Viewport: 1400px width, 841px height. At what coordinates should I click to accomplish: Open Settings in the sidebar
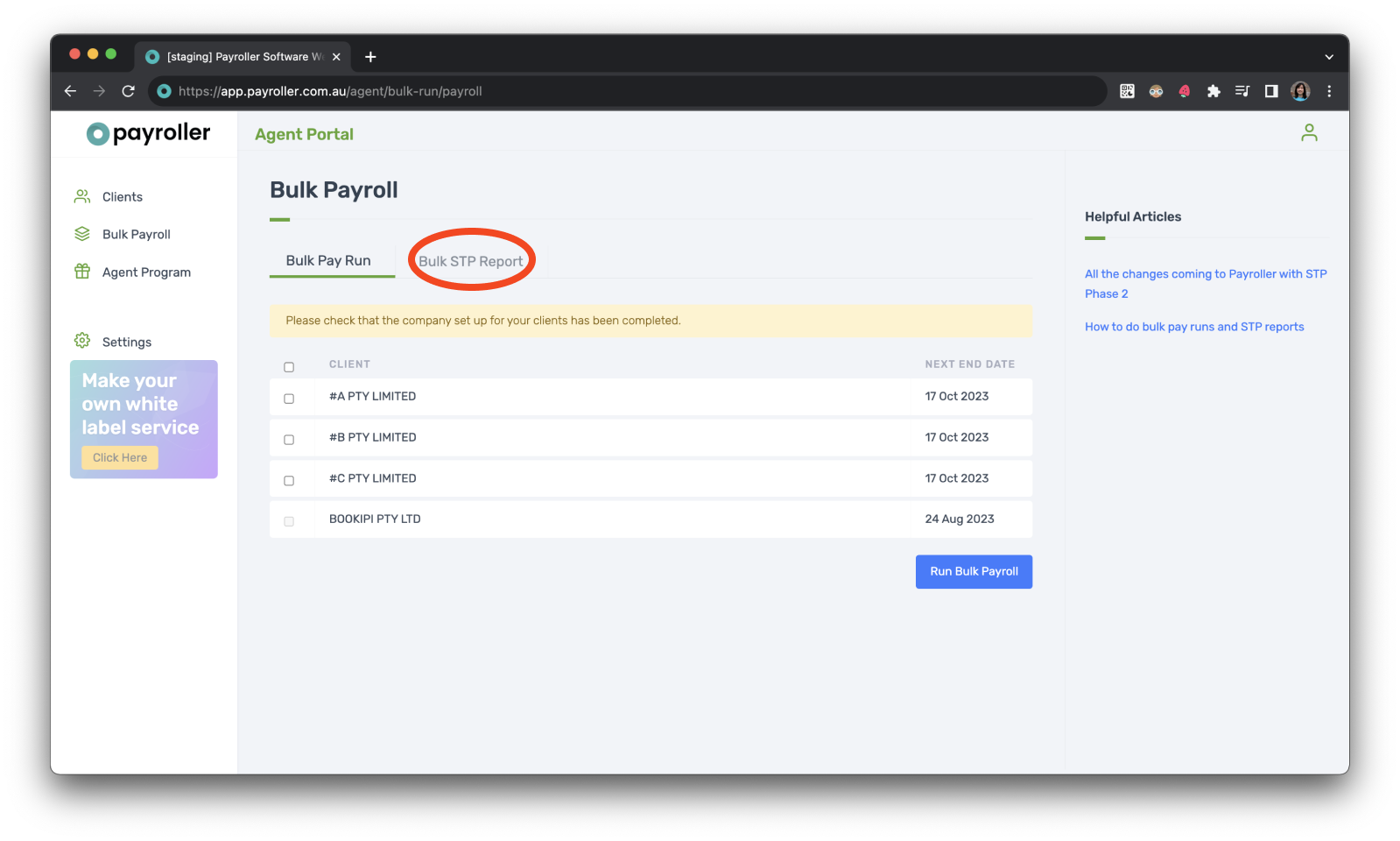tap(126, 343)
